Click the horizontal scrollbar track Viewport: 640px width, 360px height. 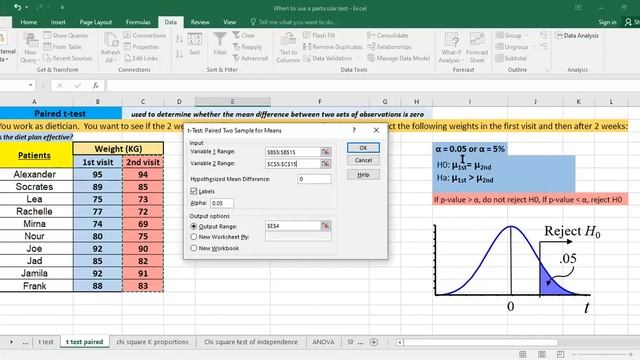point(480,342)
